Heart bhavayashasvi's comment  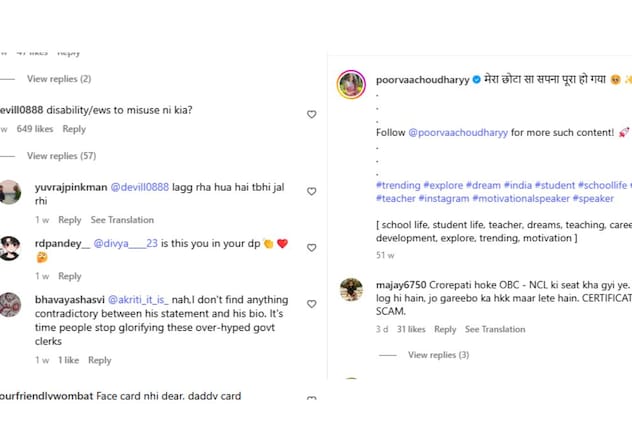[x=311, y=304]
